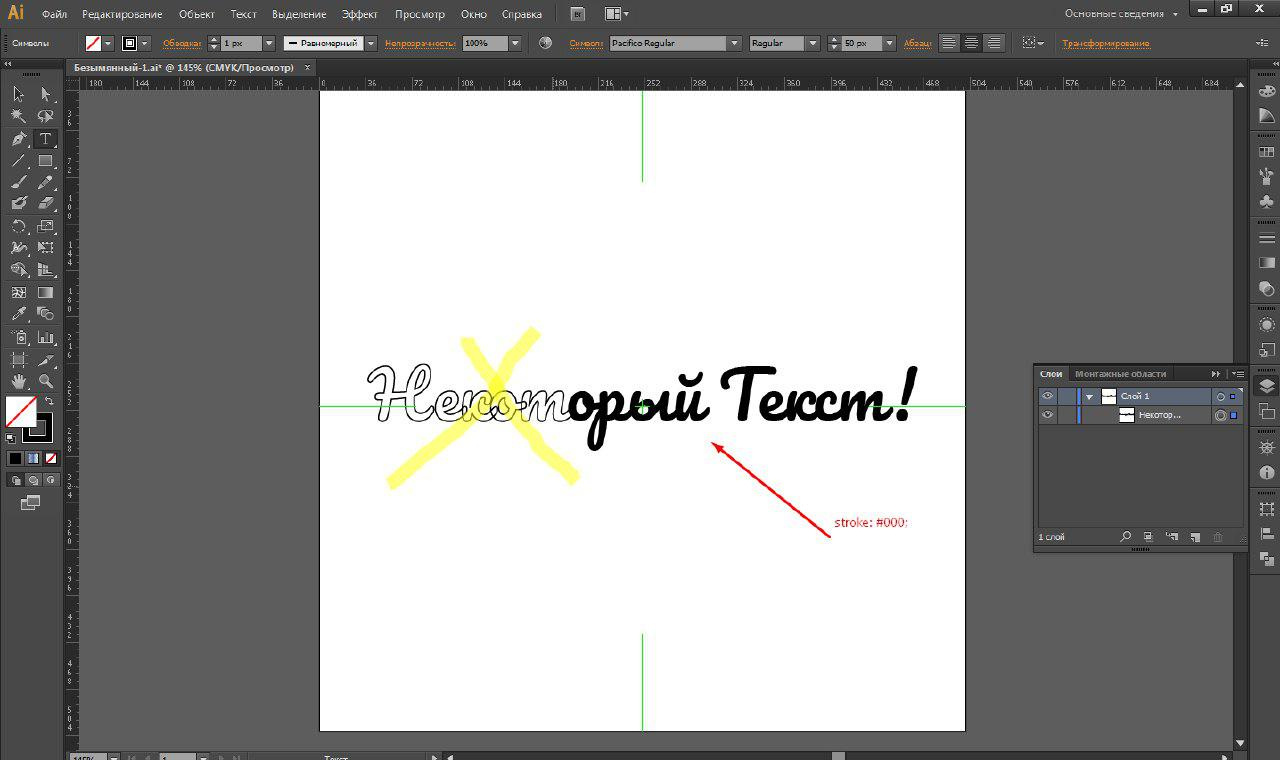Set Gradient fill mode below swatches
The width and height of the screenshot is (1280, 760).
click(x=33, y=459)
